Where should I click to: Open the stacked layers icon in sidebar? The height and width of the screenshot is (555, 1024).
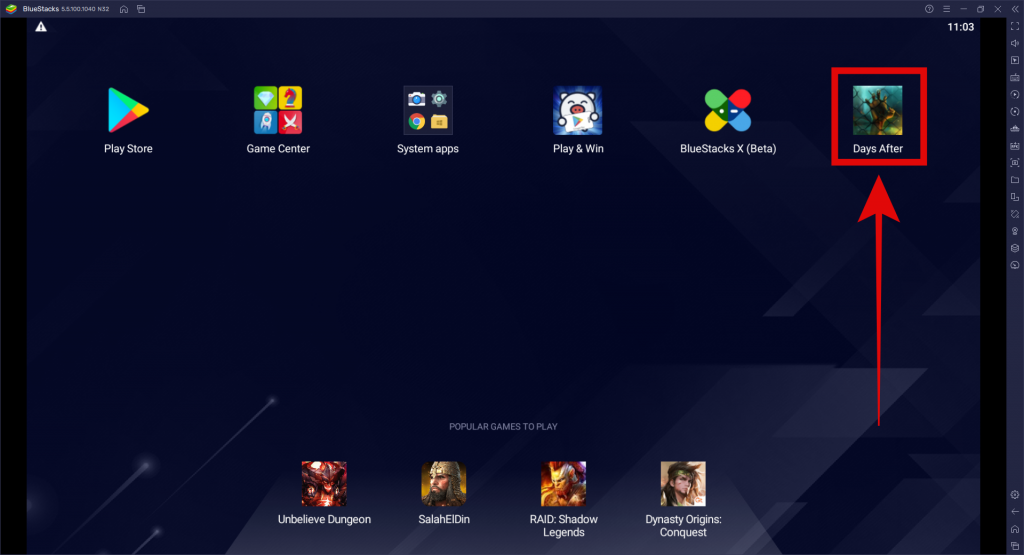point(1015,248)
